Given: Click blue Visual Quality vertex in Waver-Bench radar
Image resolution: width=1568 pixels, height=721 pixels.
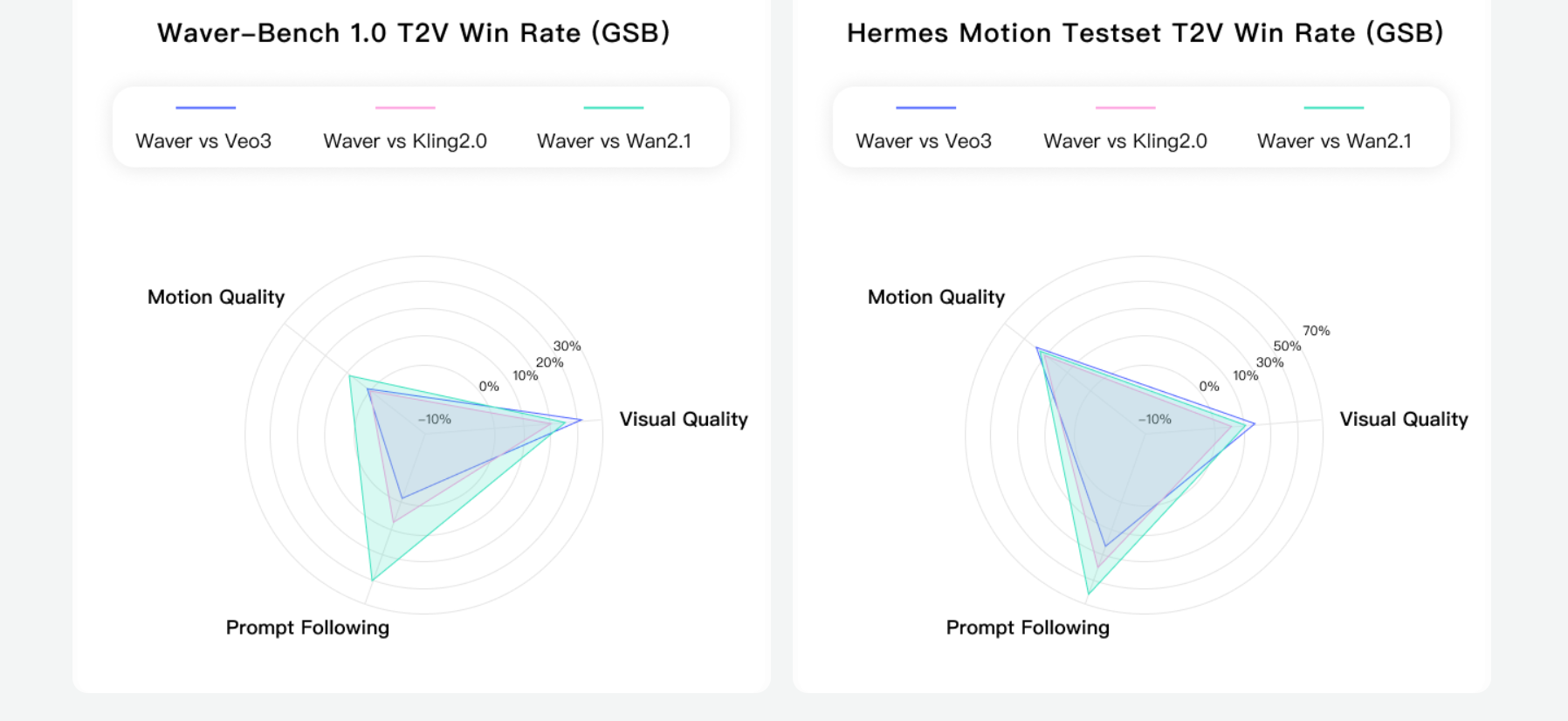Looking at the screenshot, I should [581, 421].
